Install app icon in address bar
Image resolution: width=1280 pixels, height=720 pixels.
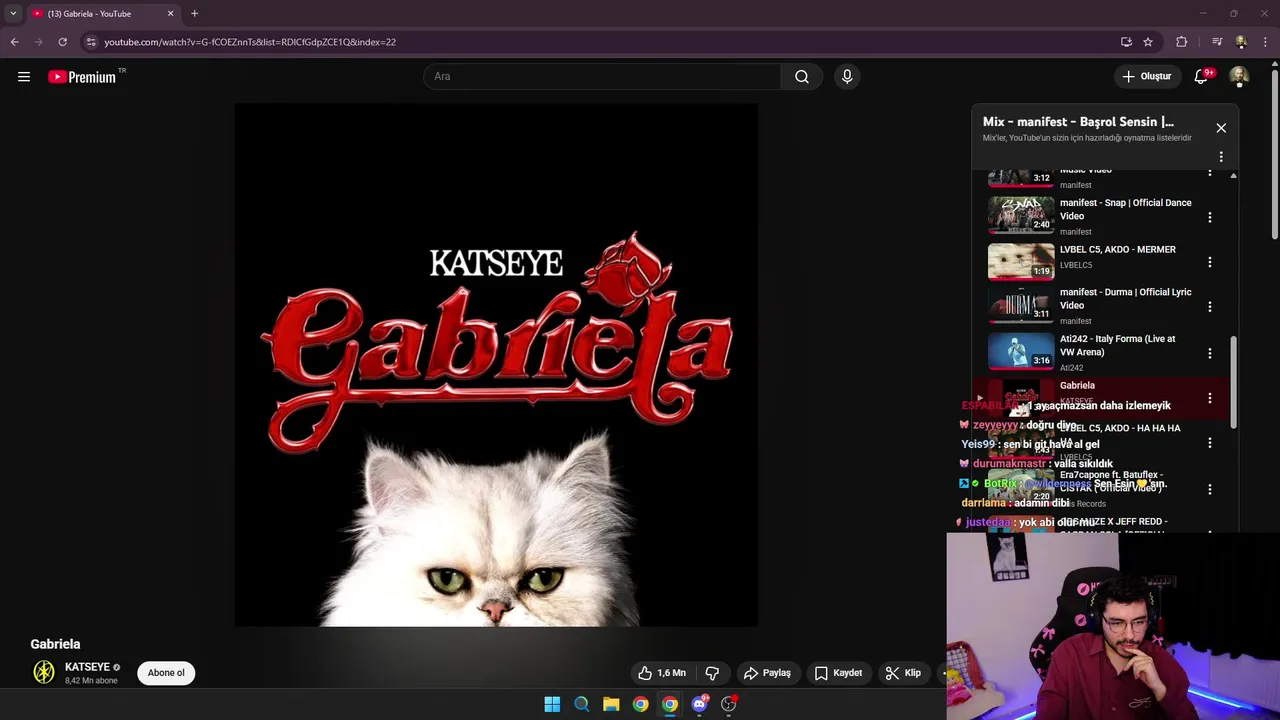[1126, 42]
